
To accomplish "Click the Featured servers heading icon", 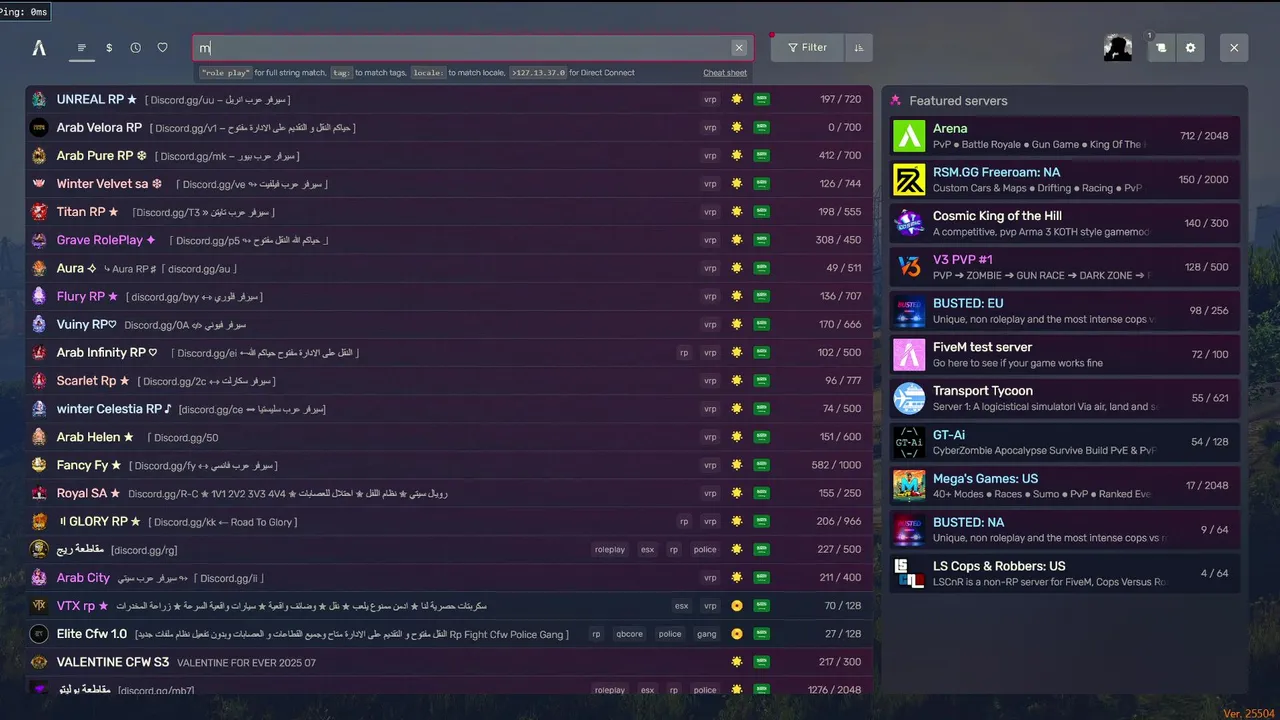I will pos(896,100).
